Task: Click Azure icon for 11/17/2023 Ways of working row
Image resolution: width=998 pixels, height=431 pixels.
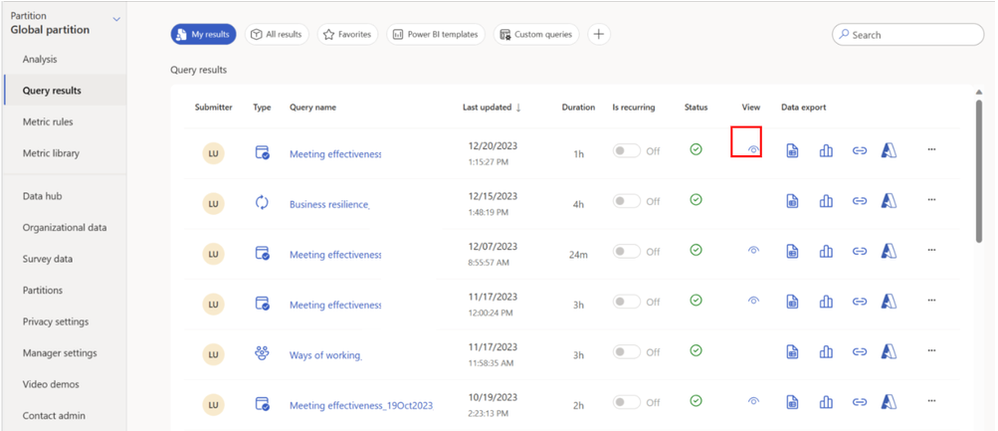Action: pos(889,351)
